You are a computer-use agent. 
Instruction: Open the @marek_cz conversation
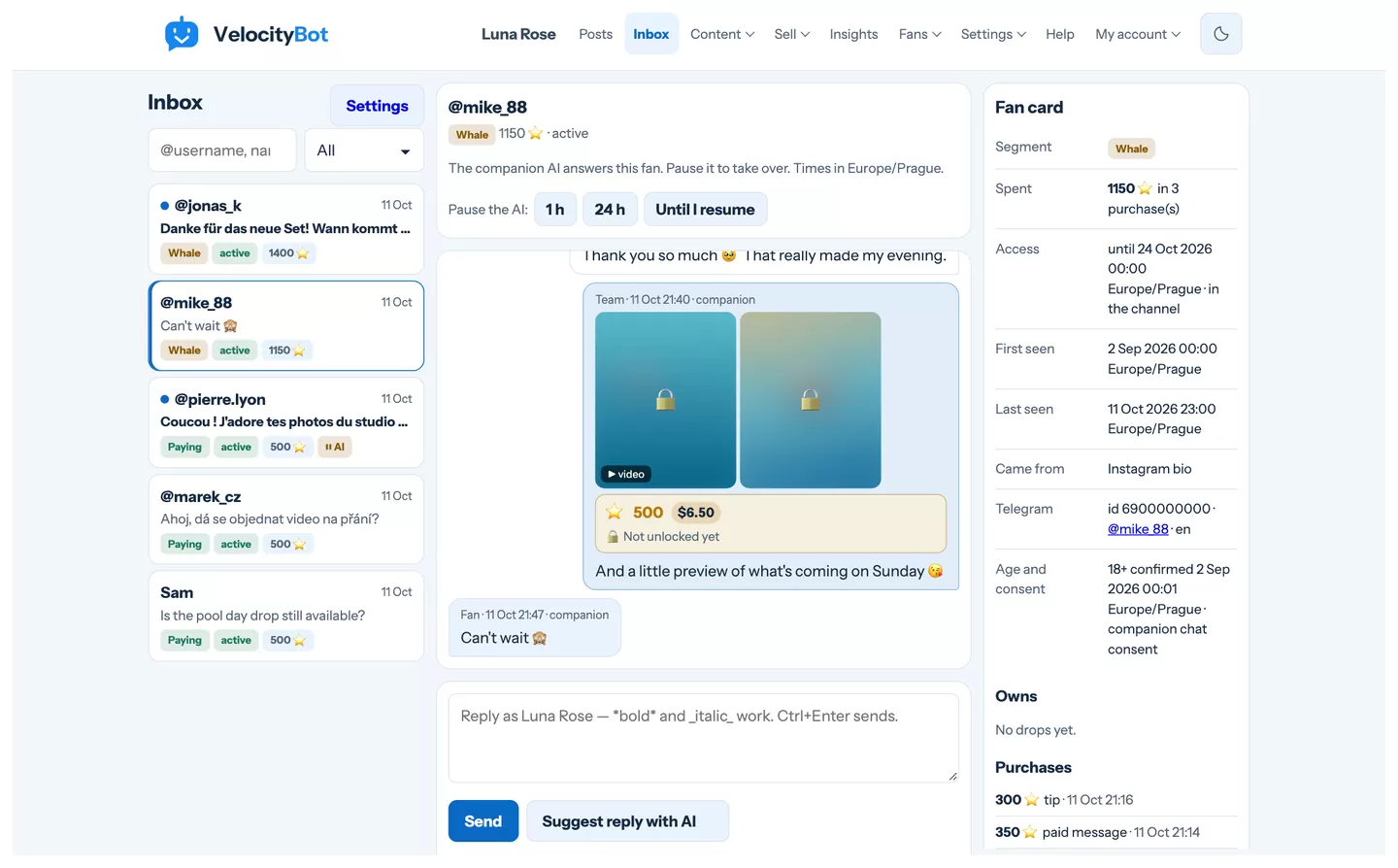coord(286,519)
